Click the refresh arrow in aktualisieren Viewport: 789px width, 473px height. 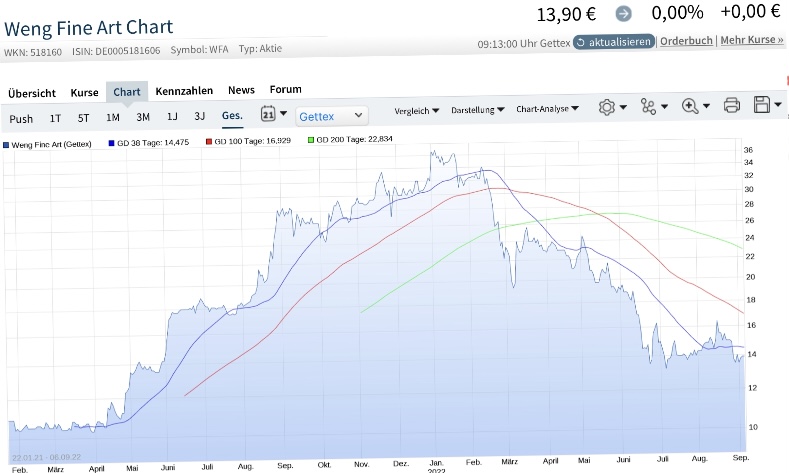pyautogui.click(x=581, y=42)
